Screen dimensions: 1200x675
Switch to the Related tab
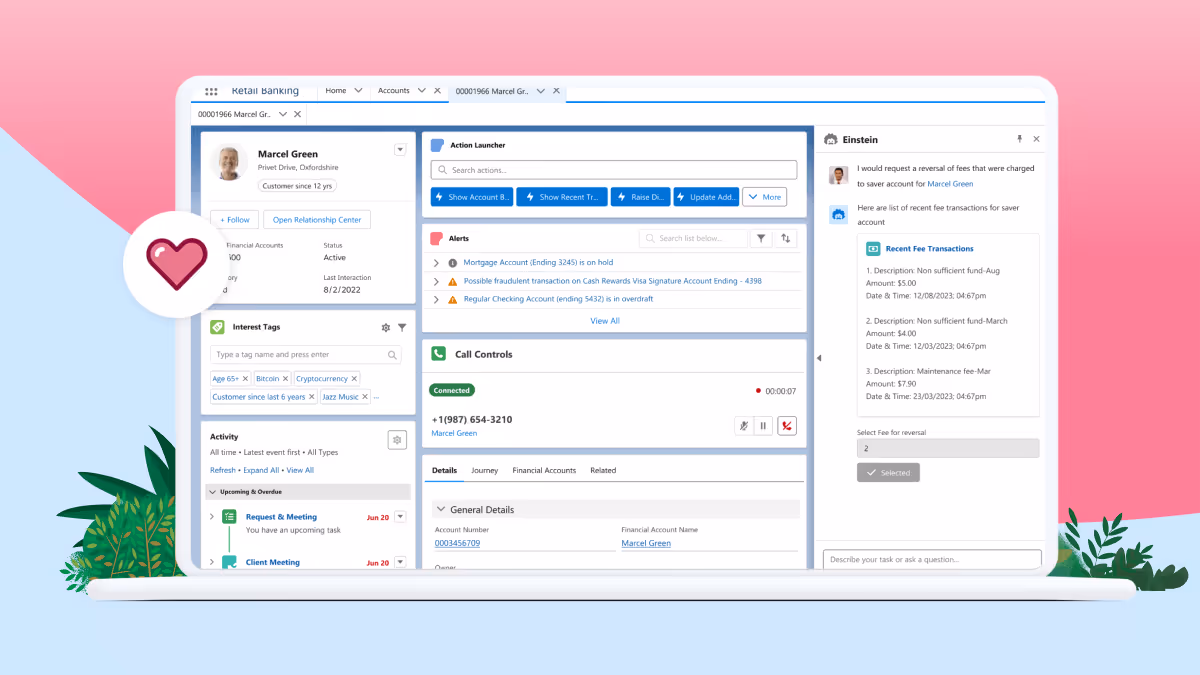coord(603,470)
